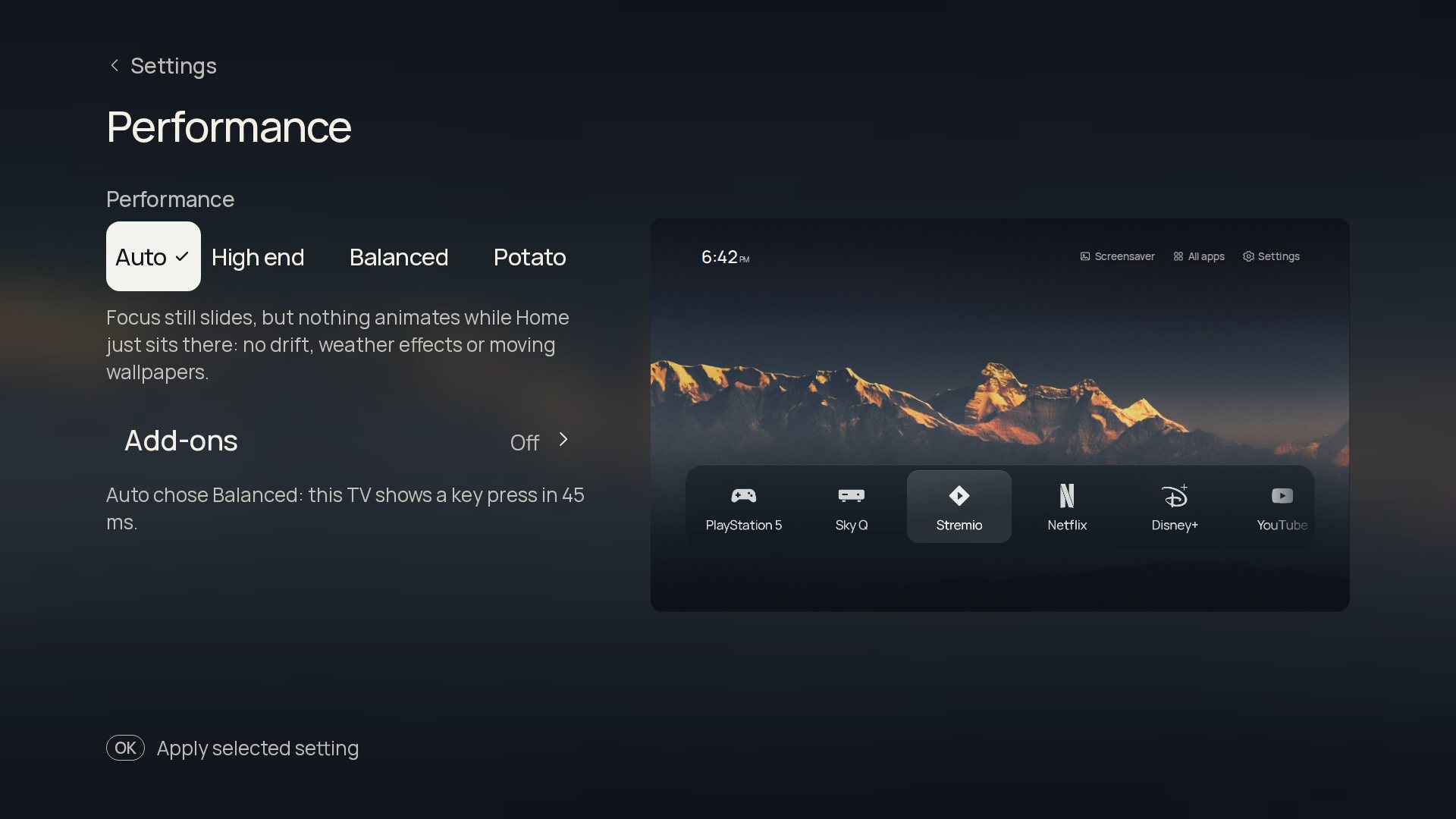1456x819 pixels.
Task: Click the Performance page title
Action: [x=229, y=127]
